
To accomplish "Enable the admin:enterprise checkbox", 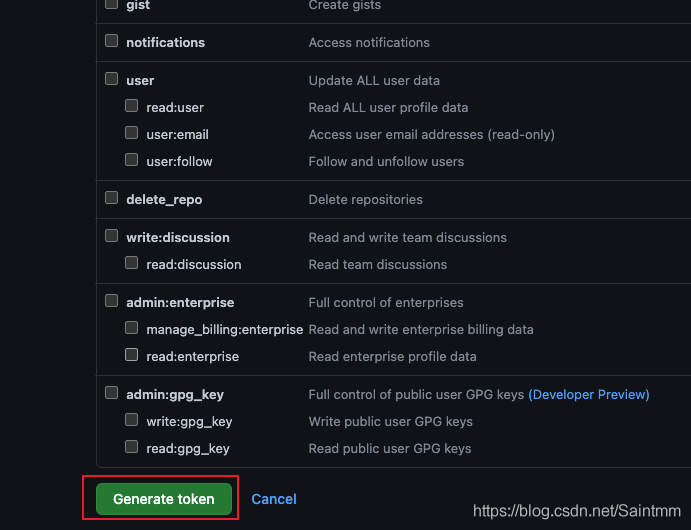I will point(112,301).
